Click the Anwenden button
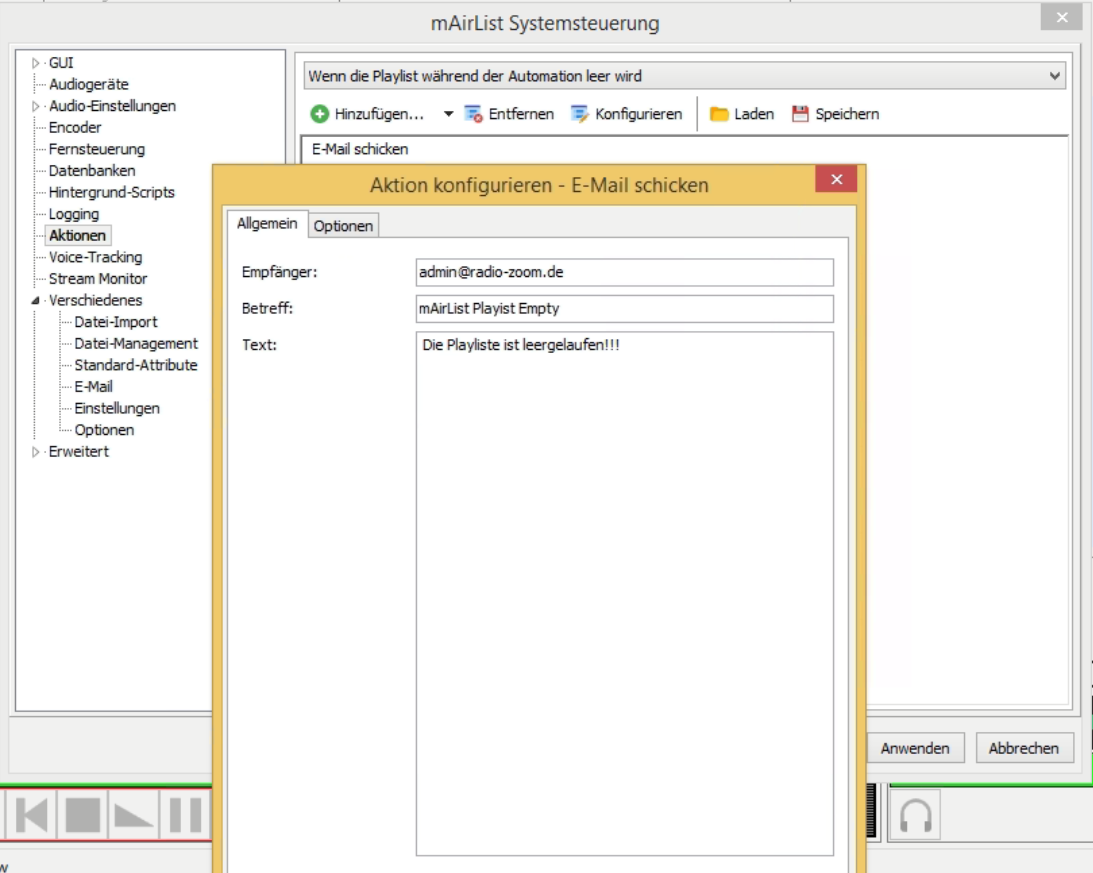1093x873 pixels. 915,748
